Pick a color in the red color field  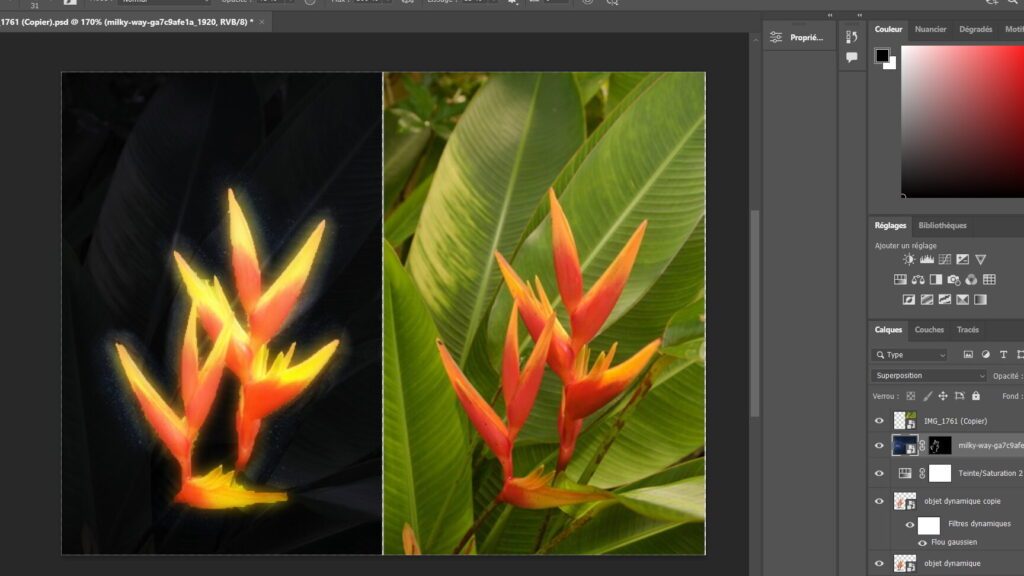coord(963,121)
